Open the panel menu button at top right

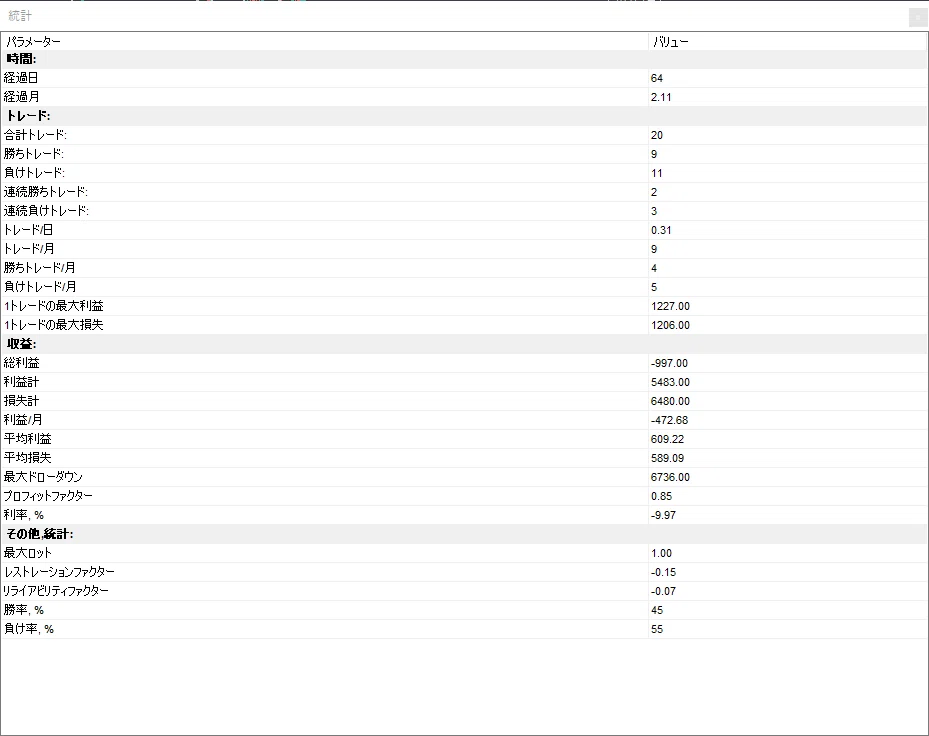[918, 18]
